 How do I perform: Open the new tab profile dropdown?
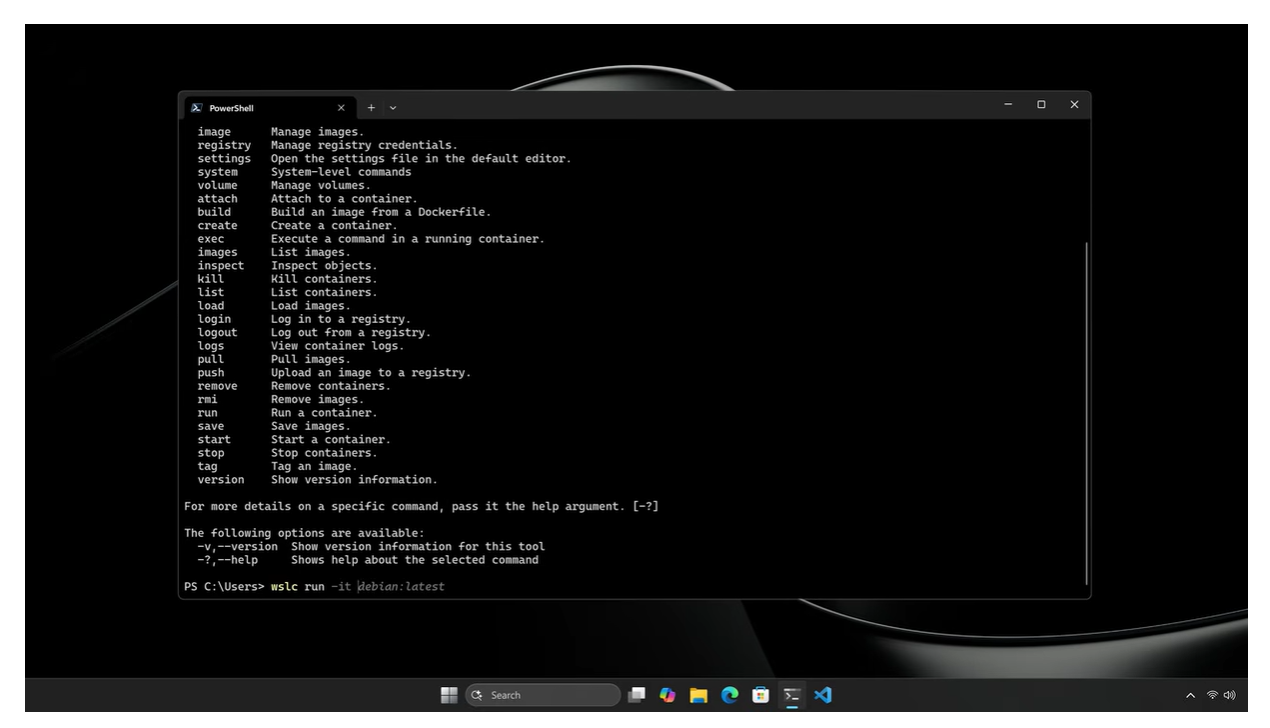(x=393, y=107)
